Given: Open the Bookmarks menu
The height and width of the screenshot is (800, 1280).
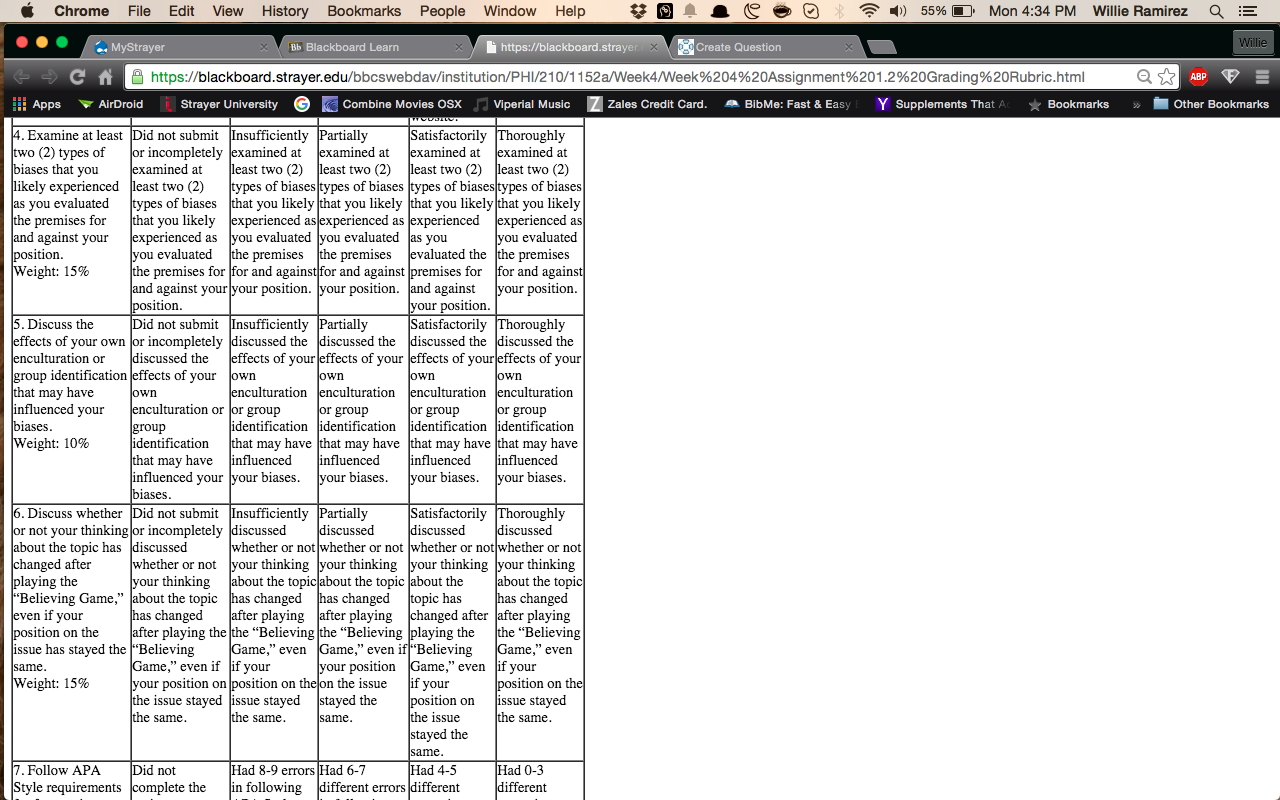Looking at the screenshot, I should (x=364, y=11).
